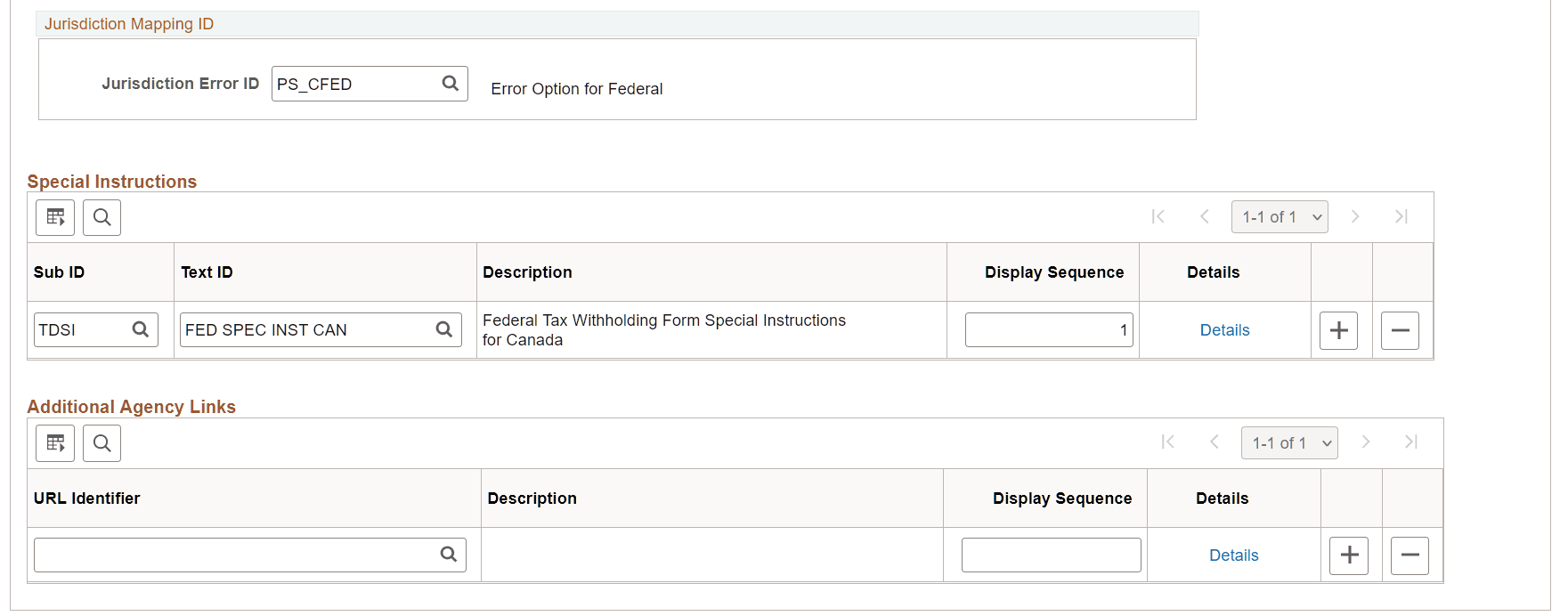The height and width of the screenshot is (616, 1568).
Task: Open Details link for Special Instructions row
Action: click(1224, 330)
